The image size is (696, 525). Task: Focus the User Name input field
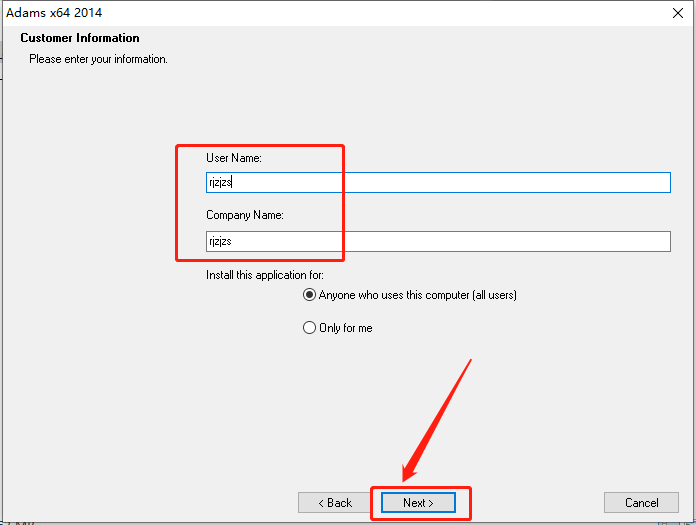point(438,182)
